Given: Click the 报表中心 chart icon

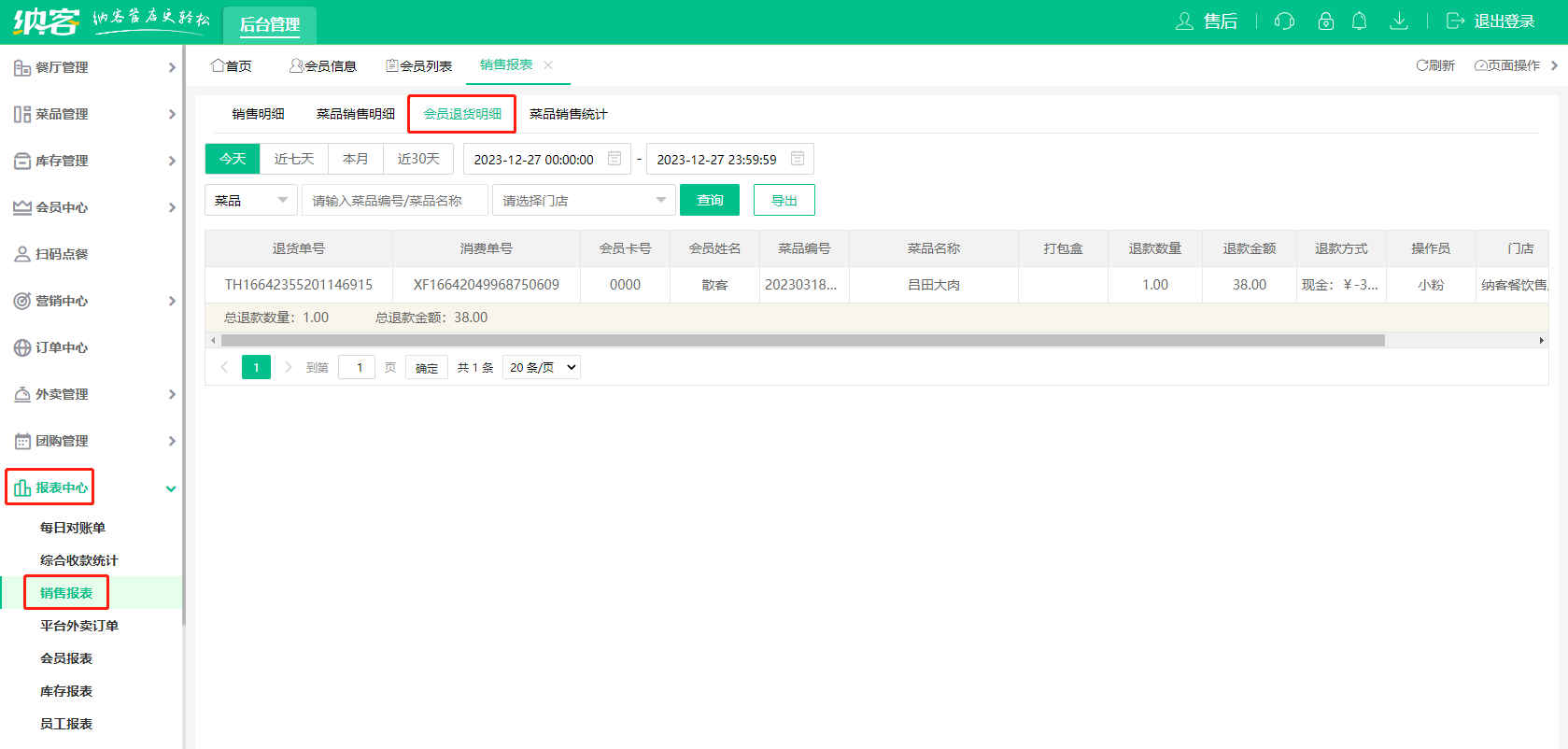Looking at the screenshot, I should [x=22, y=488].
